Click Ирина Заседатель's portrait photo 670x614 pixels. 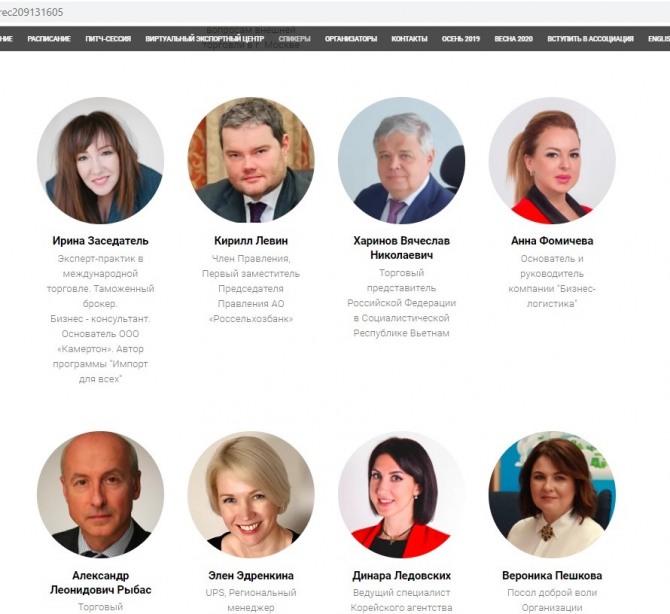click(100, 161)
